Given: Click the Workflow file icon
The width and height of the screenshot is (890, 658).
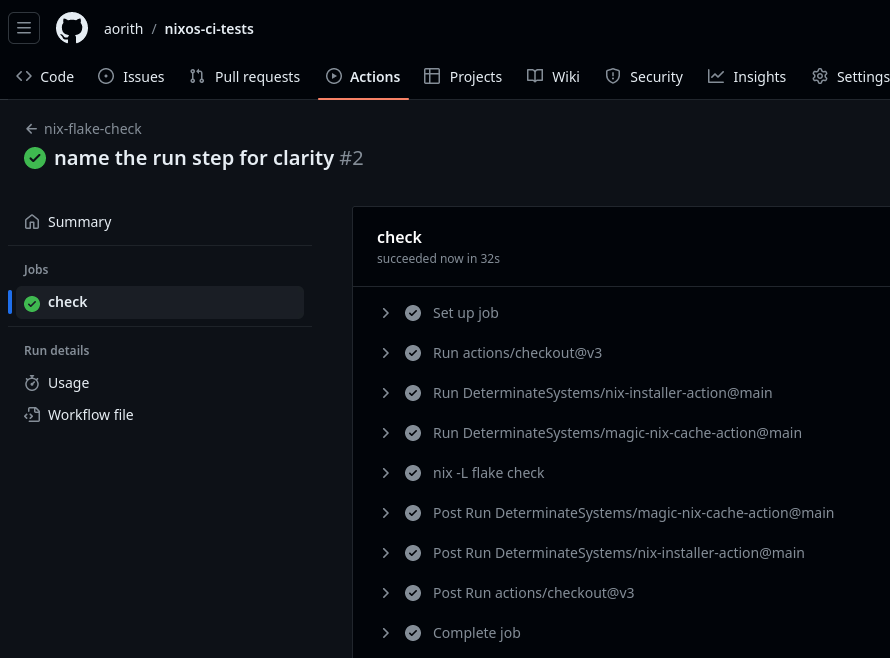Looking at the screenshot, I should tap(32, 414).
